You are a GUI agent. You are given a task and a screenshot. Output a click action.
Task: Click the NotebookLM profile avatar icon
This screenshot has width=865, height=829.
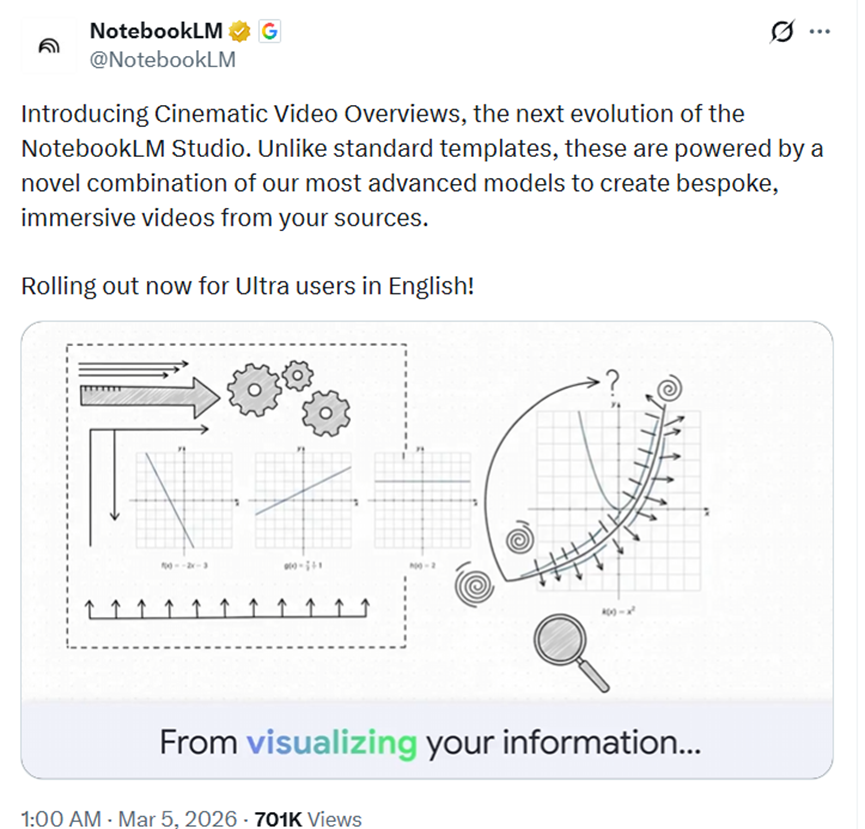pos(47,46)
